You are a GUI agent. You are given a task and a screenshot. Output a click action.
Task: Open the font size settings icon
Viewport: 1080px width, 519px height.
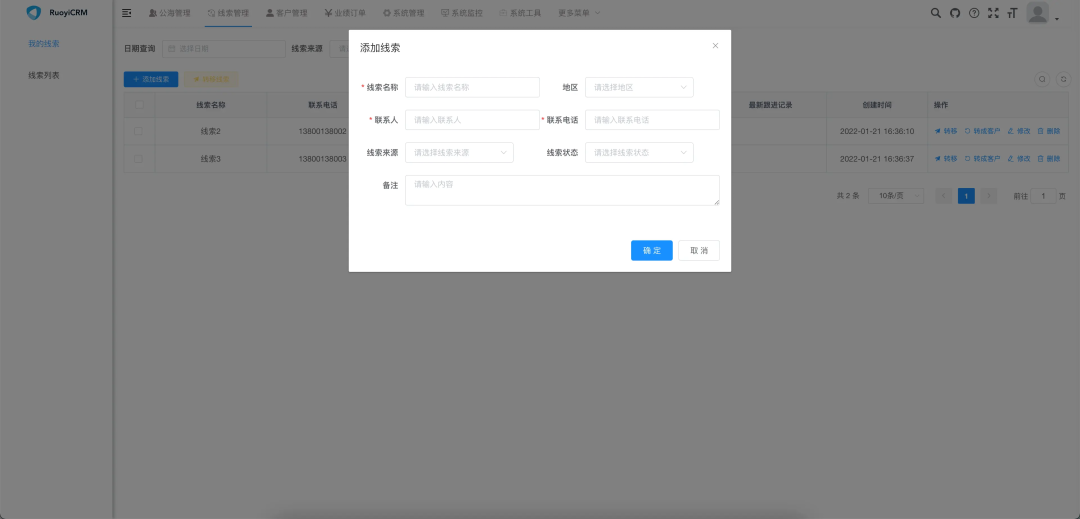[1012, 13]
